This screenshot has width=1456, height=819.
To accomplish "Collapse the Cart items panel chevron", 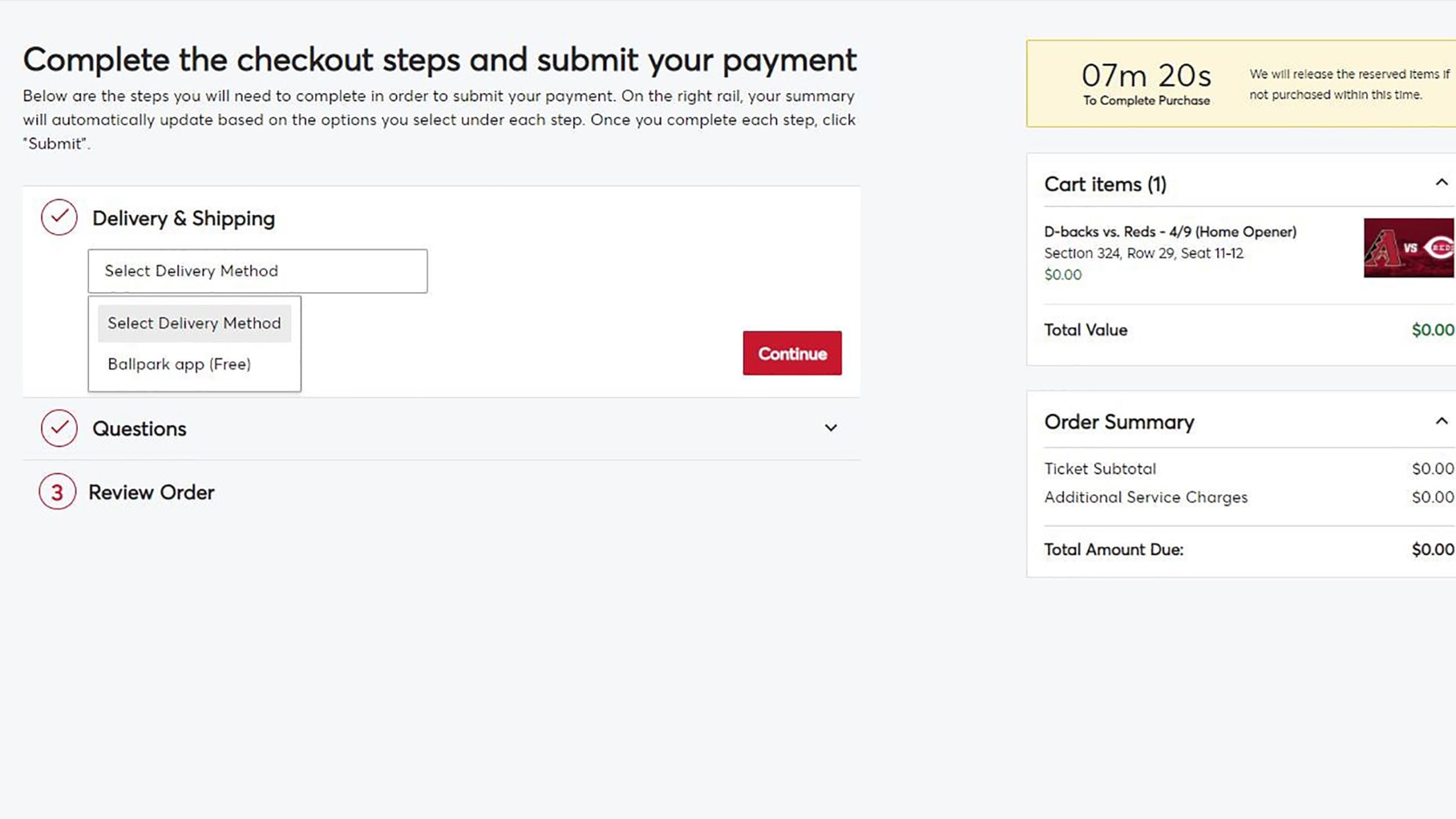I will 1441,183.
